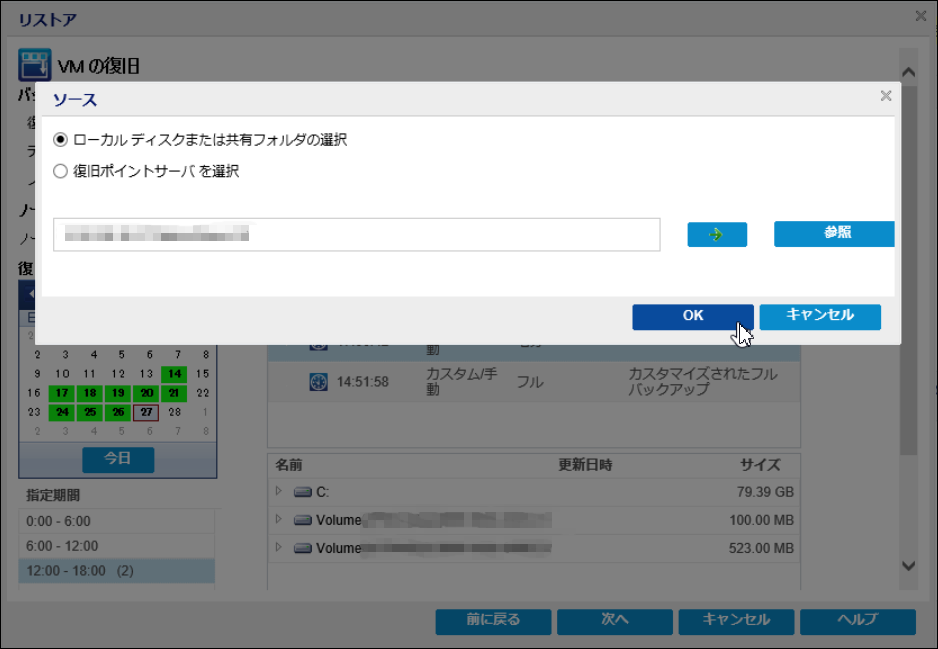Click calendar date 27
The width and height of the screenshot is (938, 649).
pyautogui.click(x=146, y=412)
